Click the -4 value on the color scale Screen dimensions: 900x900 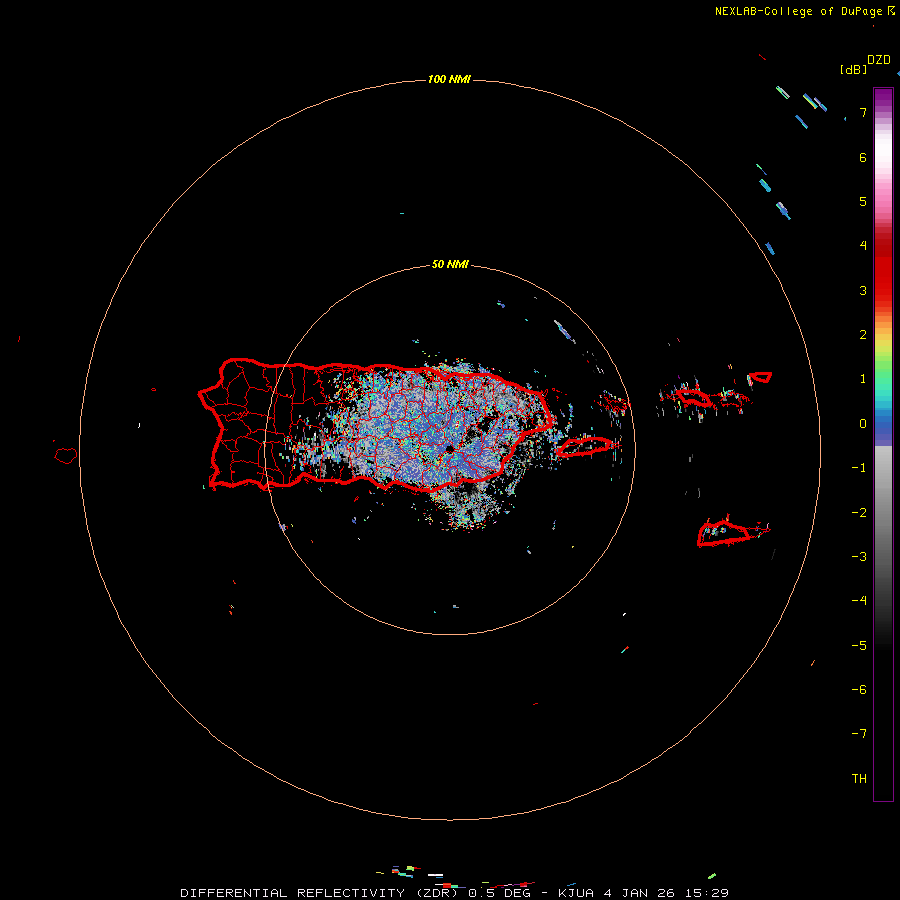pos(859,601)
